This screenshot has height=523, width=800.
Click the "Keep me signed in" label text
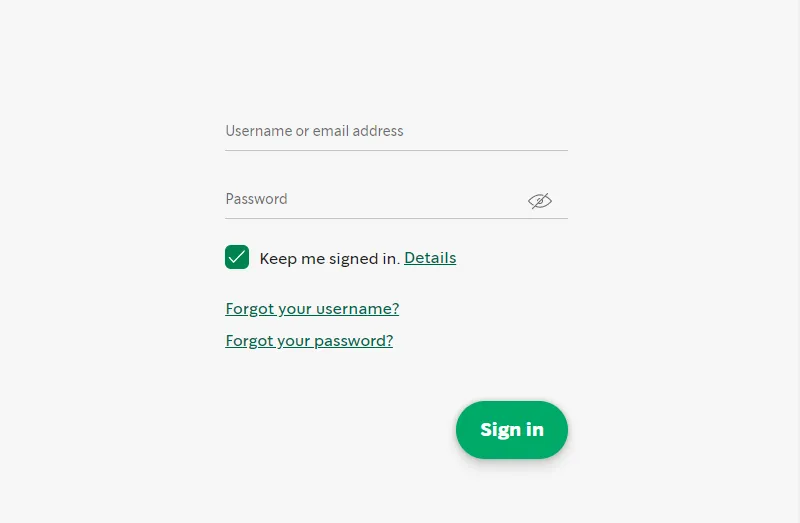[x=329, y=258]
